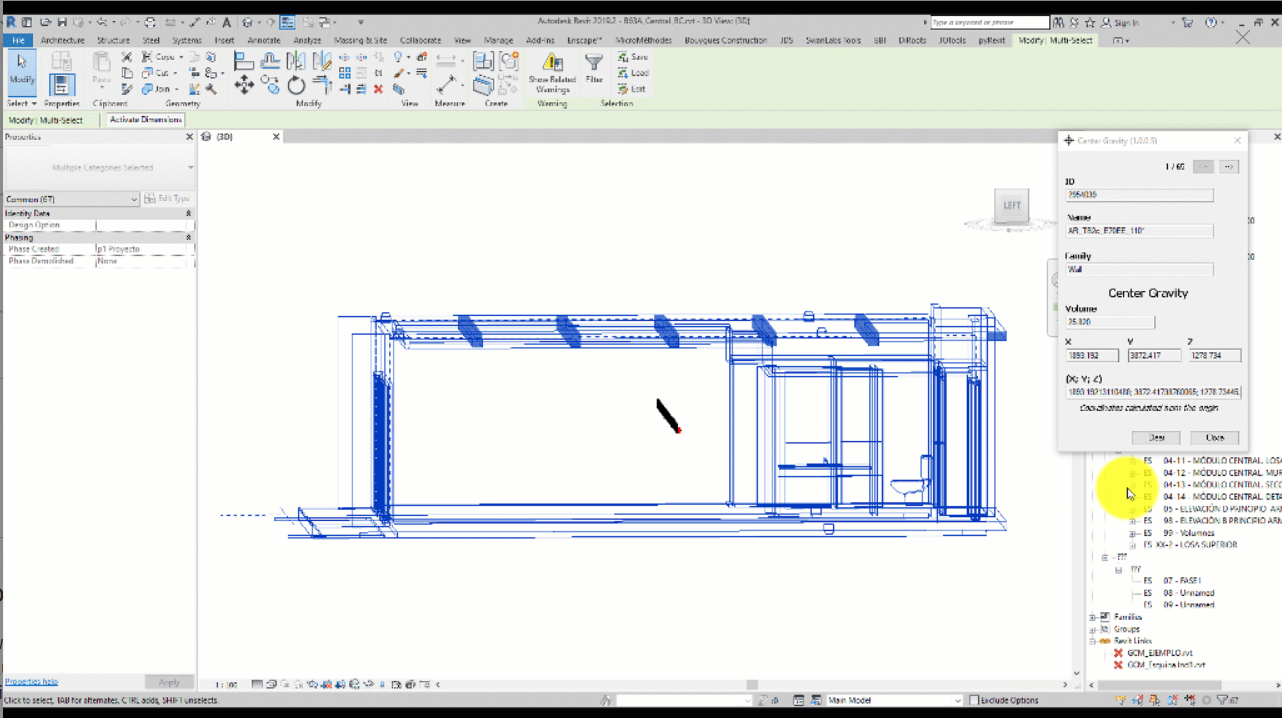This screenshot has width=1282, height=718.
Task: Select the 07 - FASE1 sheet item
Action: coord(1182,581)
